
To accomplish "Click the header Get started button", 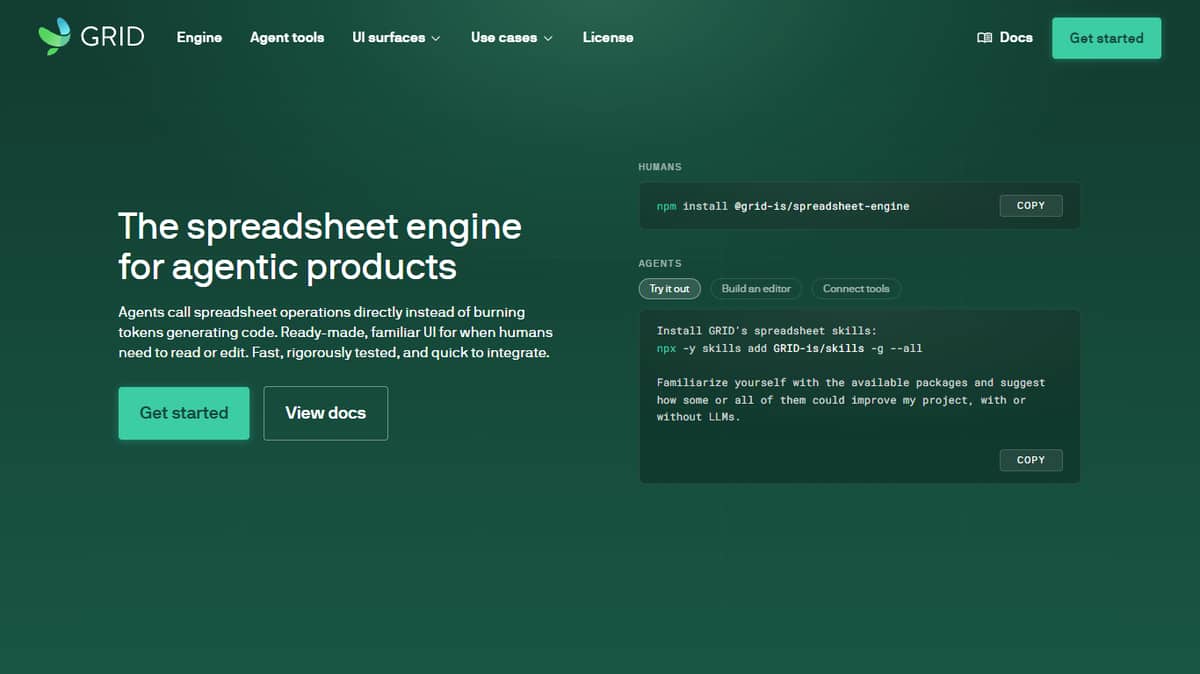I will click(1106, 38).
